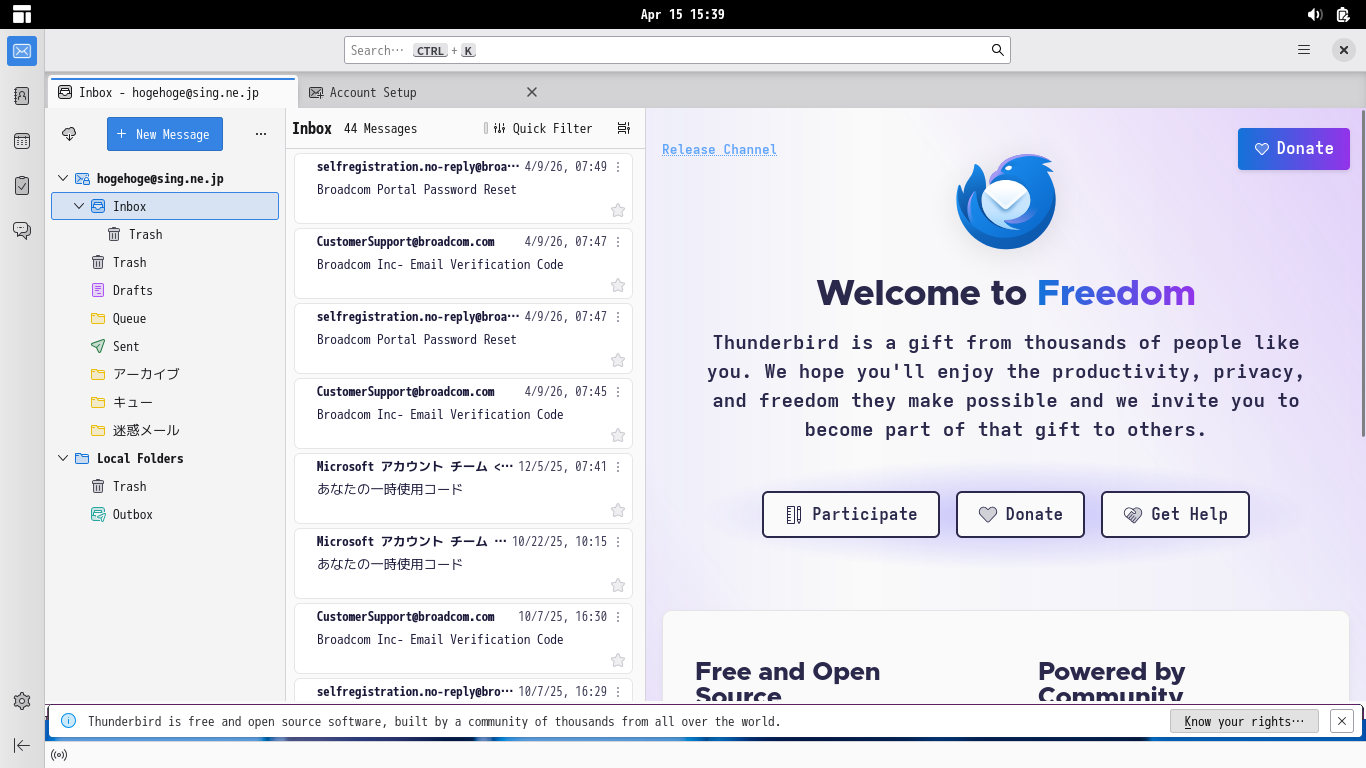Viewport: 1366px width, 768px height.
Task: Open the Drafts folder
Action: pyautogui.click(x=165, y=290)
